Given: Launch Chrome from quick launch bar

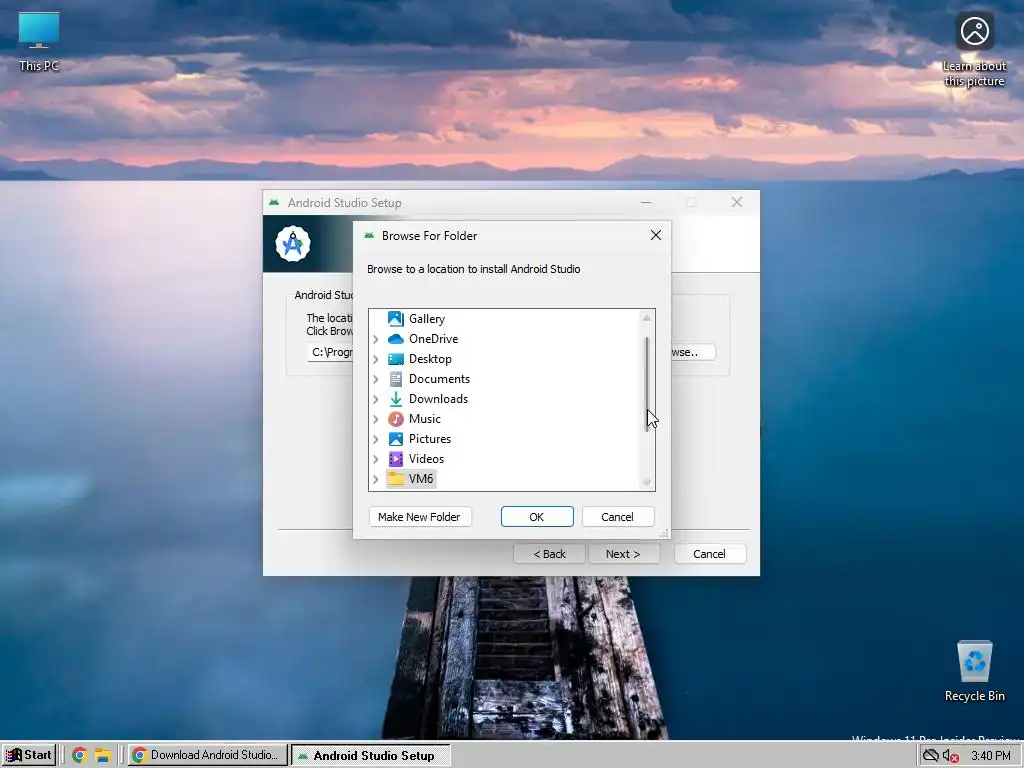Looking at the screenshot, I should (x=80, y=756).
